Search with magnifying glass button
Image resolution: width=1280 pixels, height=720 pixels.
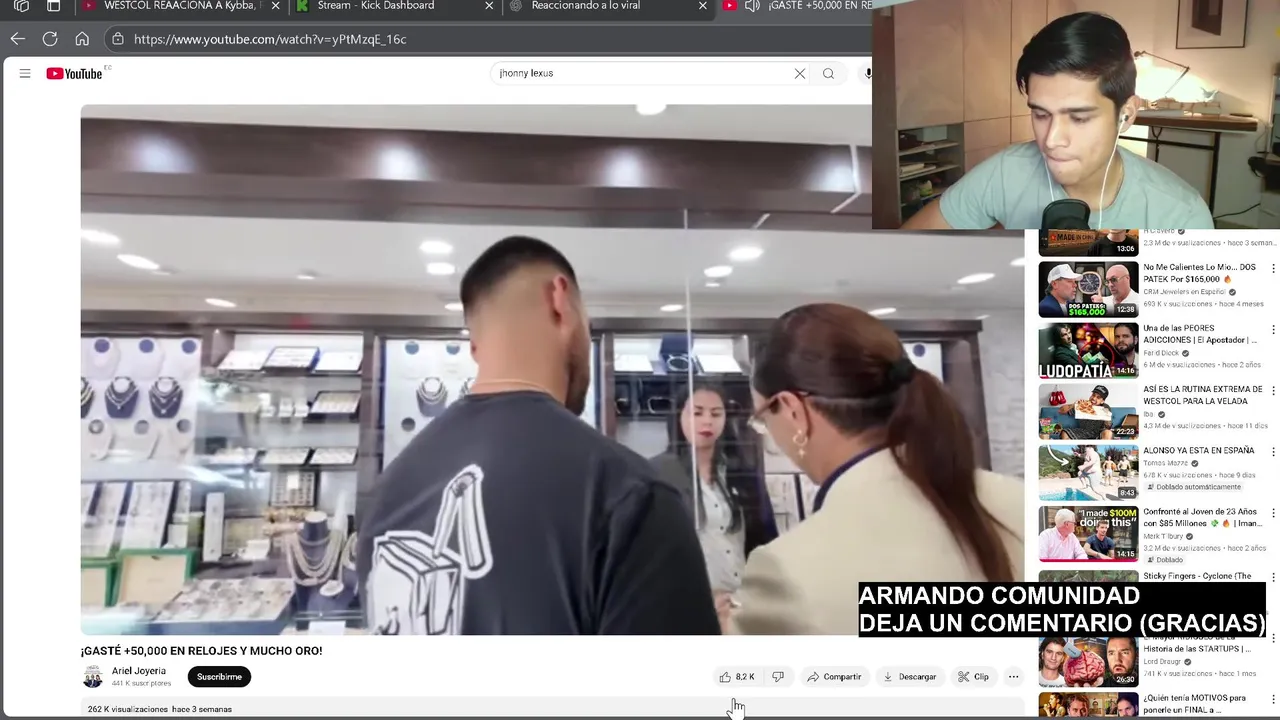coord(828,73)
